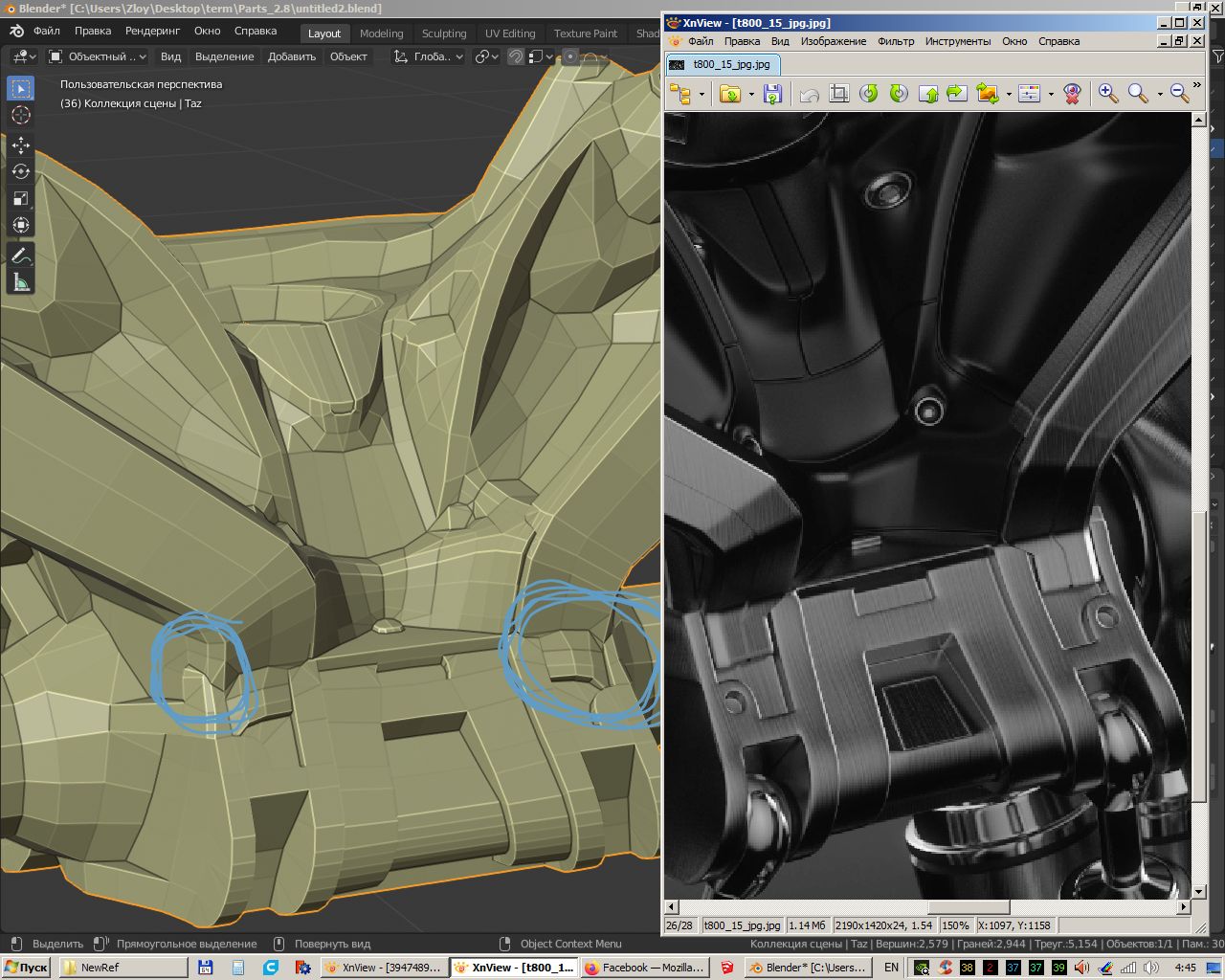Screen dimensions: 1225x980
Task: Select the Rotate tool in Blender
Action: [20, 172]
